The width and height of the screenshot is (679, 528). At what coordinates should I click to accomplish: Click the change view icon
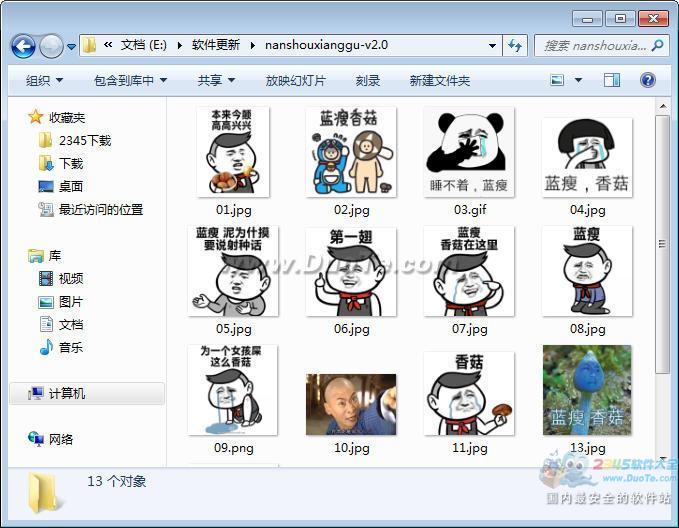557,80
